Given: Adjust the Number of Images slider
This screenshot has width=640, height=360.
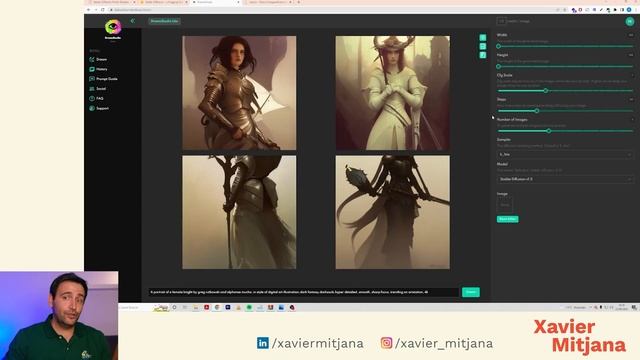Looking at the screenshot, I should pos(565,131).
